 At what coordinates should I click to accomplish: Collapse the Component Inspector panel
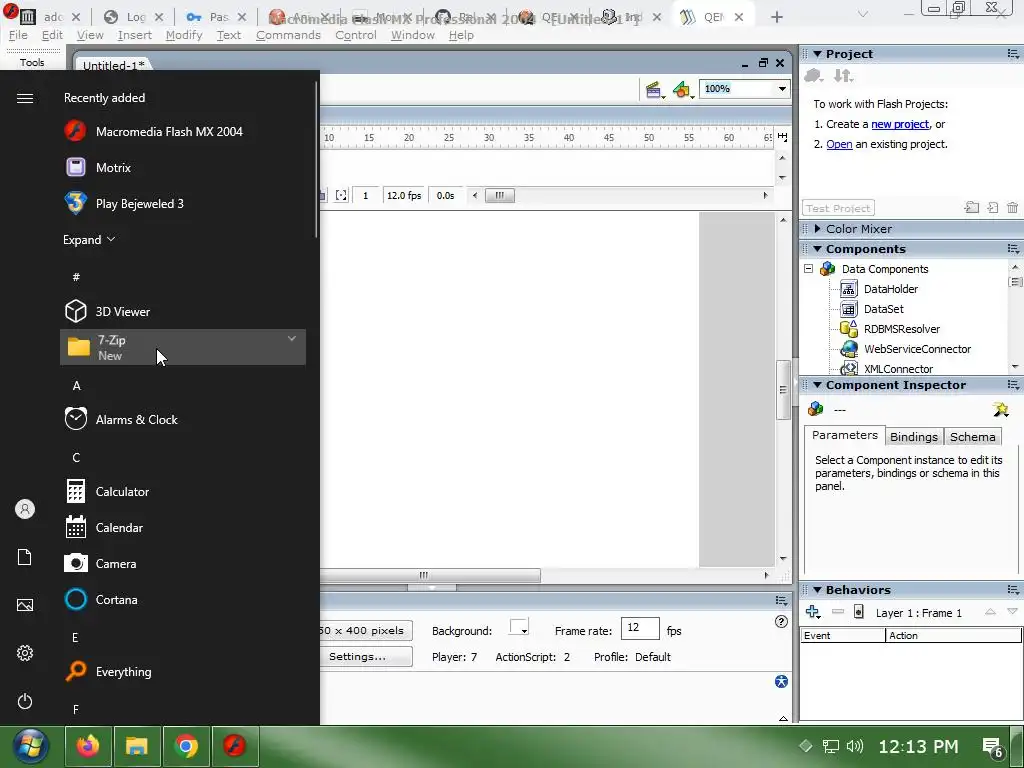(x=817, y=385)
